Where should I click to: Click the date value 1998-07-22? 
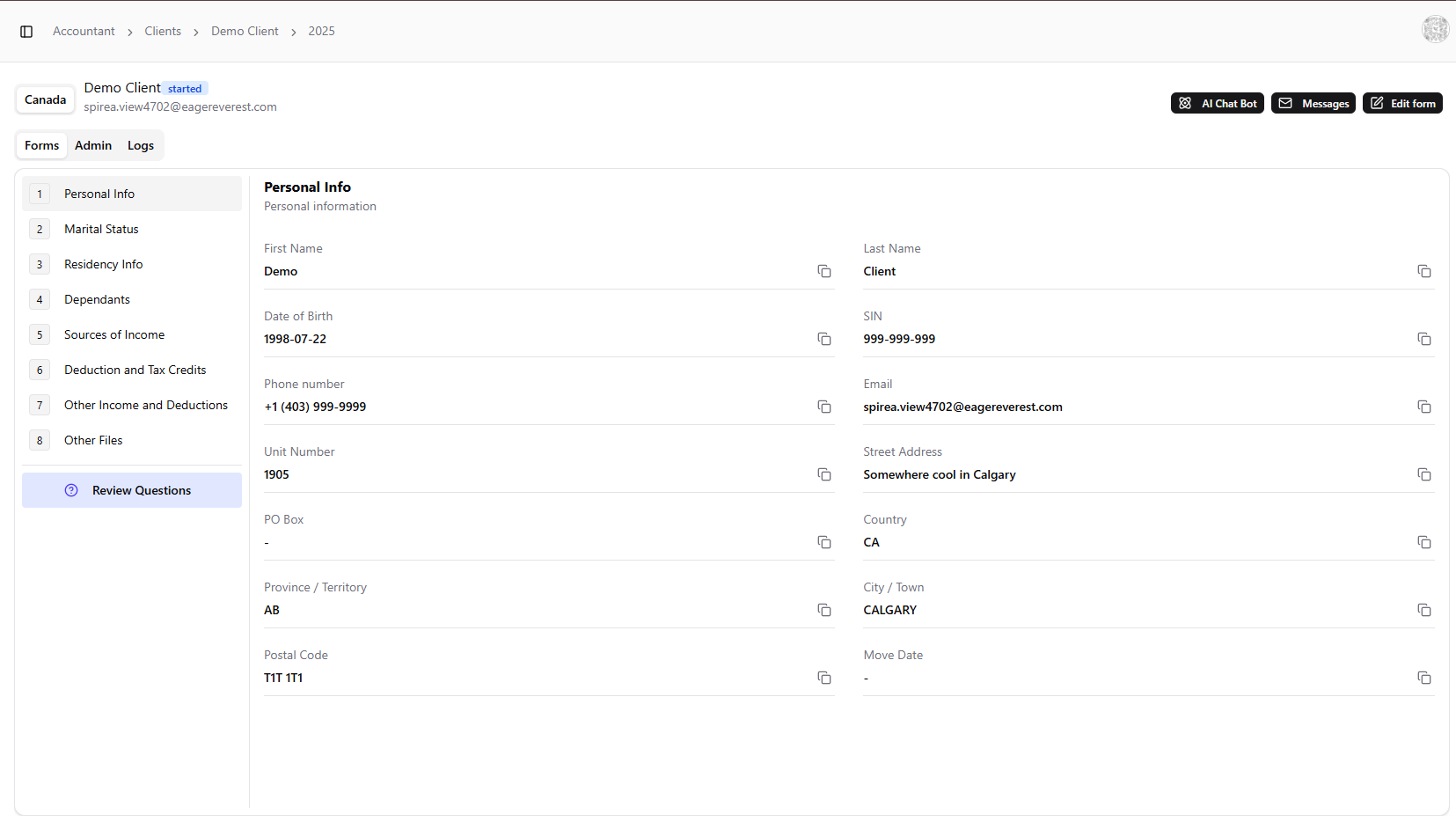295,339
